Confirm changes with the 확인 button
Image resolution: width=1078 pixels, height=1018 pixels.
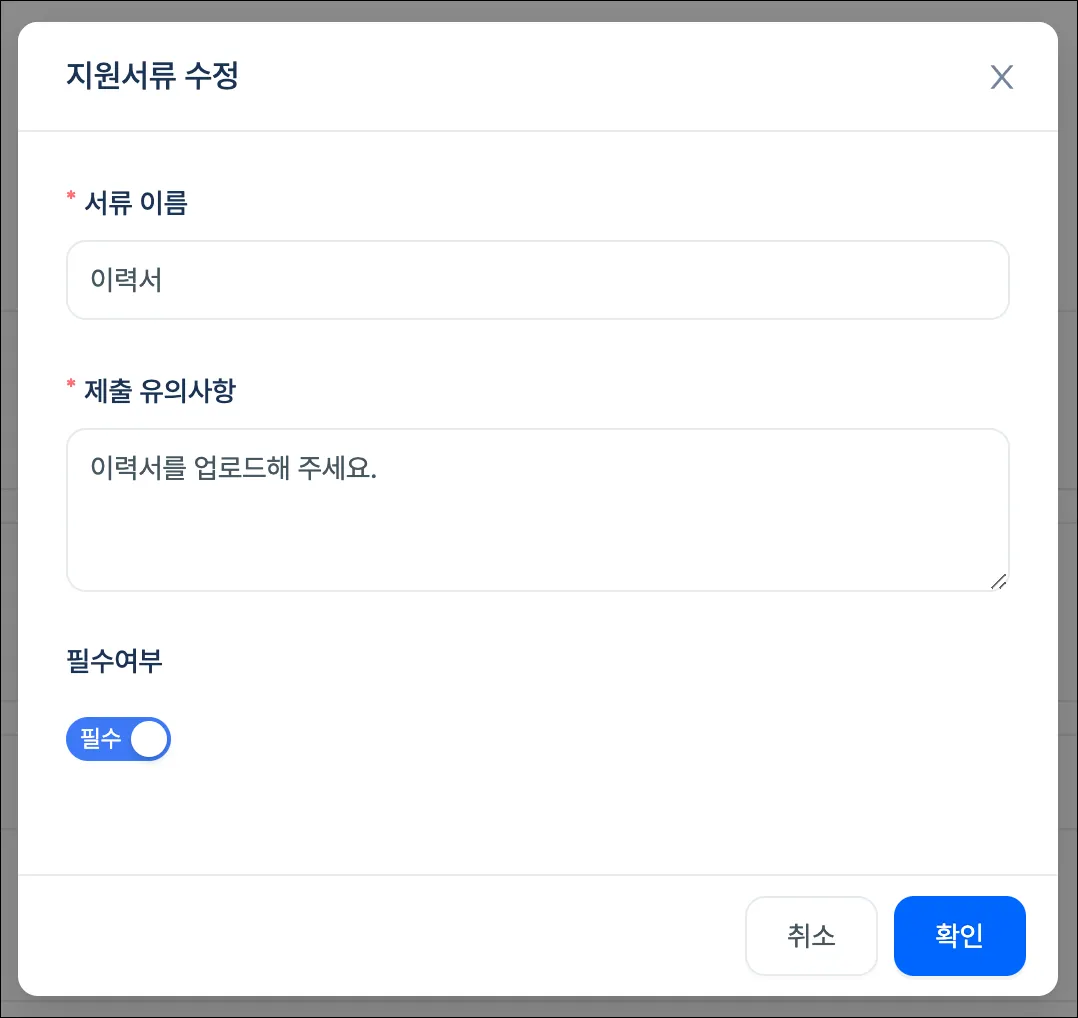point(959,936)
